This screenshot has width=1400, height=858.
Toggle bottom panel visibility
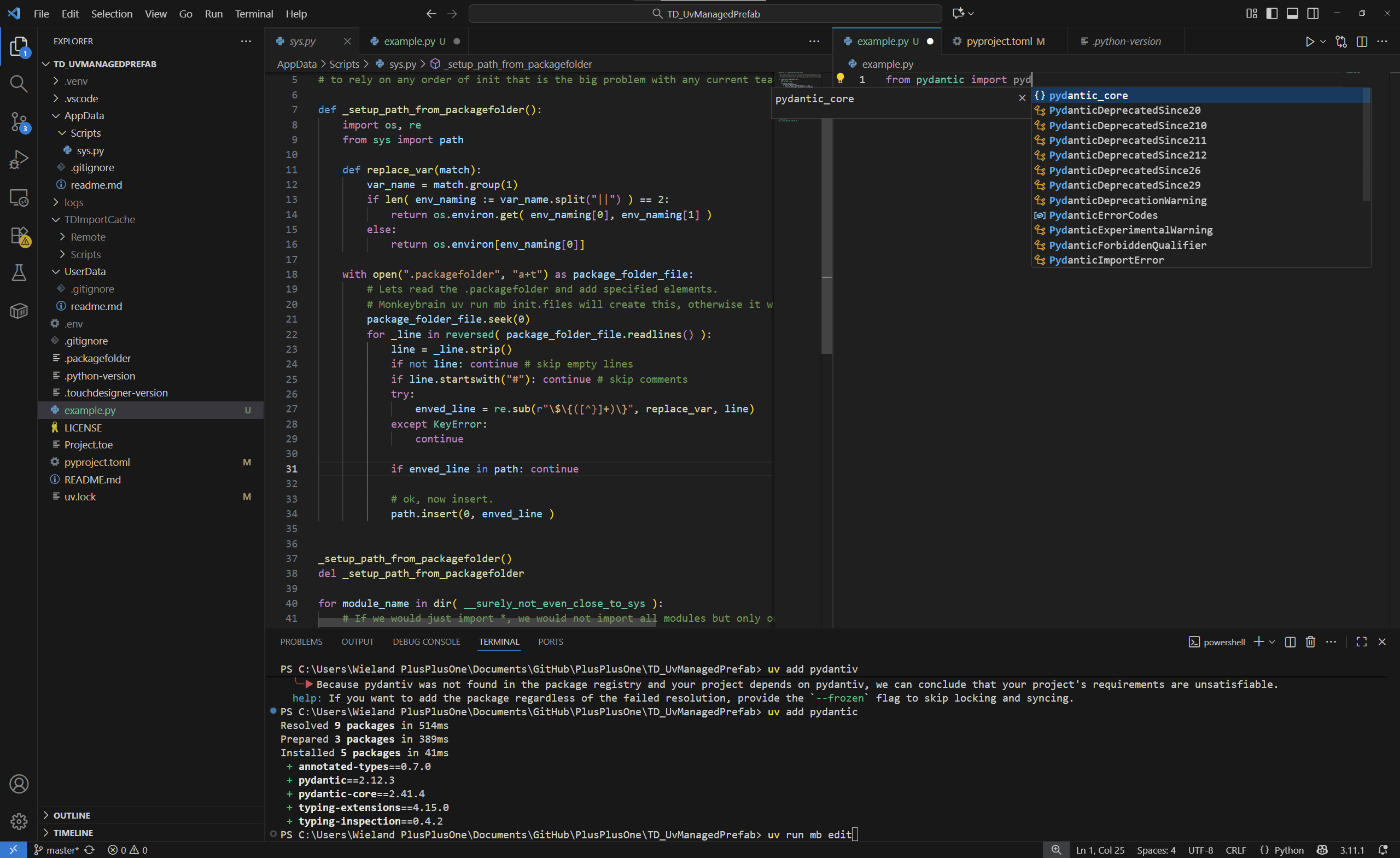pos(1292,14)
